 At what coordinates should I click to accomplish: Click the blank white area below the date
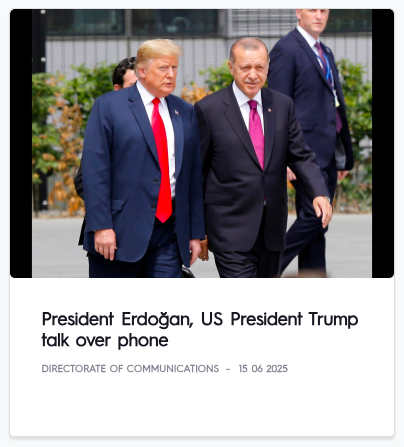click(x=202, y=405)
